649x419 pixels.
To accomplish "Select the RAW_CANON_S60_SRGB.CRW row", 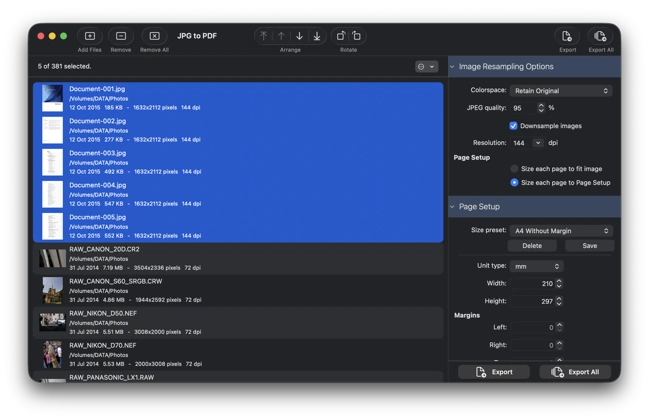I will (x=238, y=291).
